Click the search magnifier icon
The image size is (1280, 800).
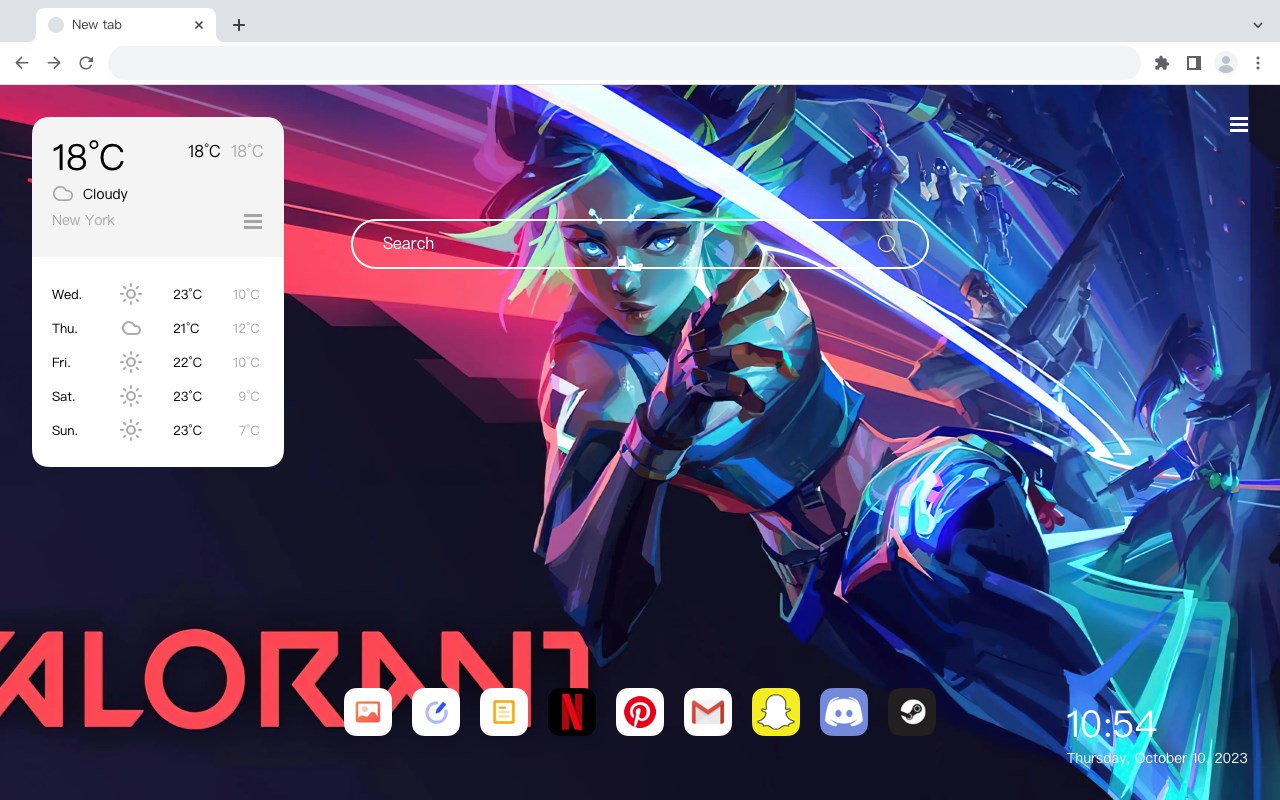click(x=887, y=244)
